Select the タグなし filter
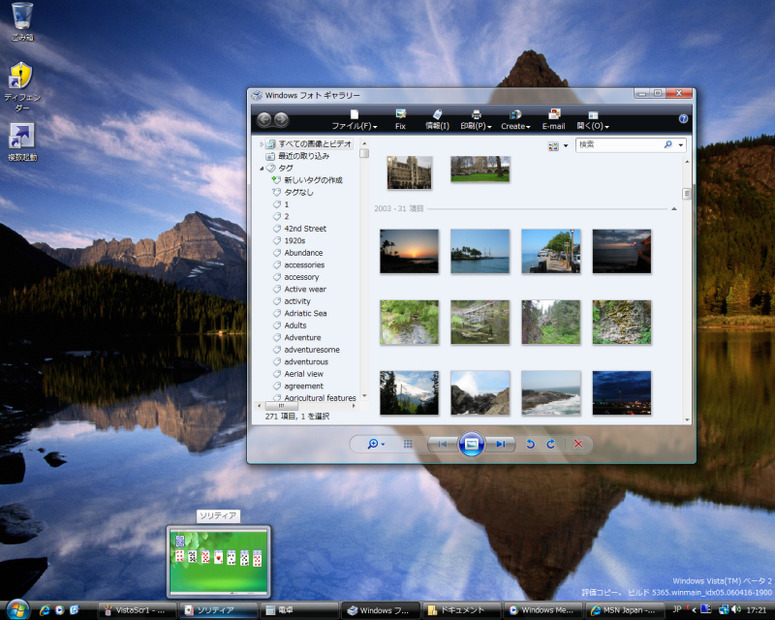Viewport: 775px width, 620px height. (299, 192)
